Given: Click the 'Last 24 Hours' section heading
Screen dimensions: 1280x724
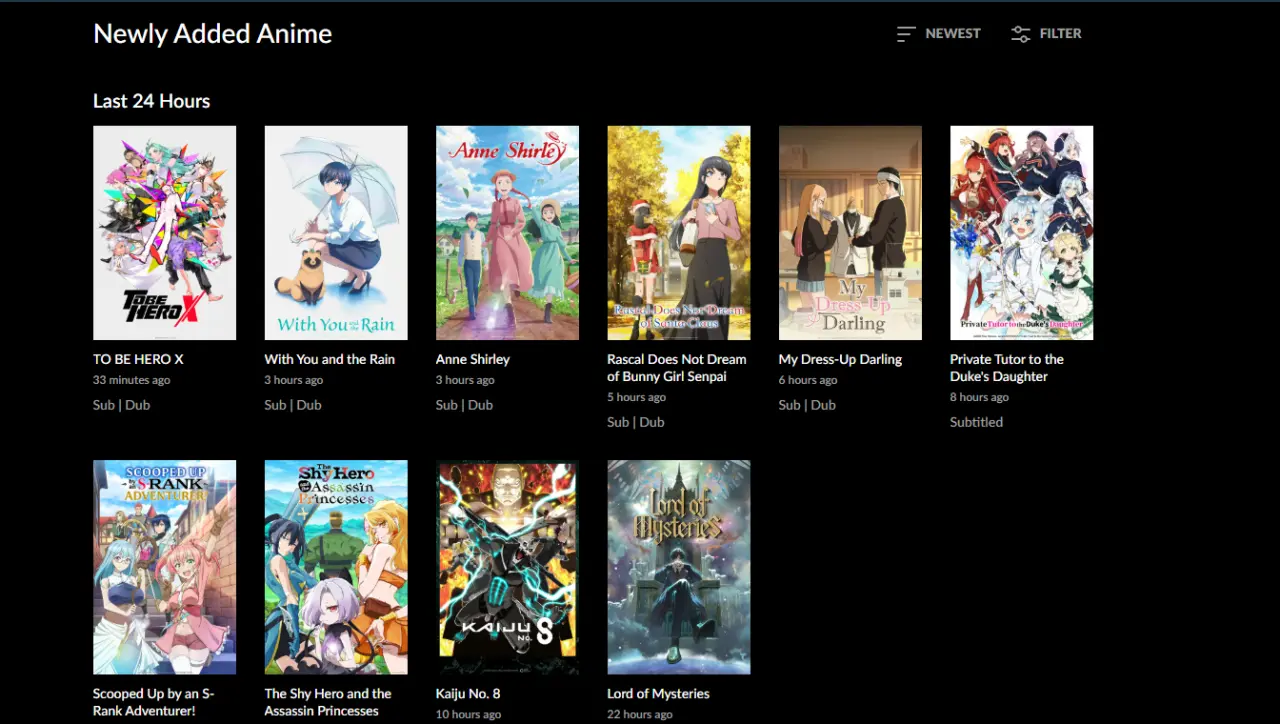Looking at the screenshot, I should click(x=152, y=101).
